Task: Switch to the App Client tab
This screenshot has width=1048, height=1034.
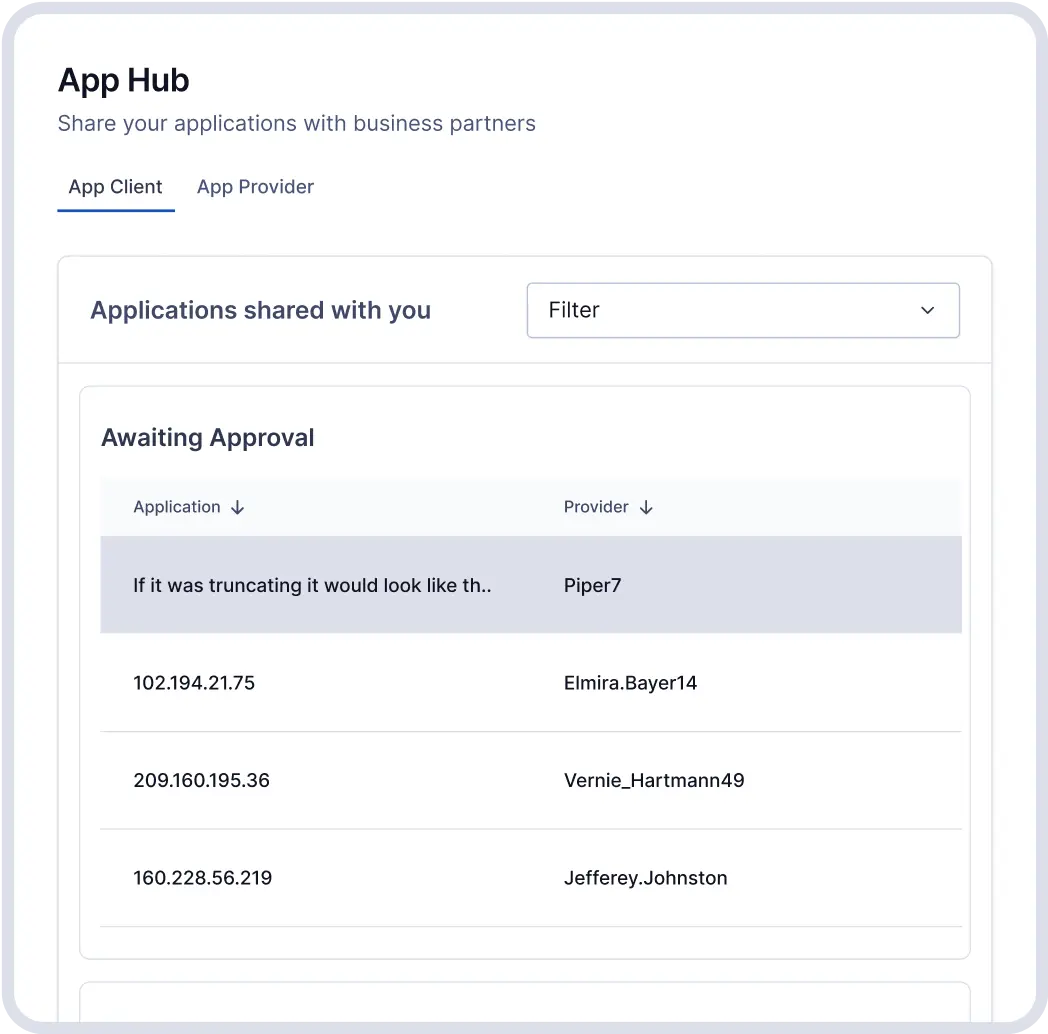Action: (x=116, y=187)
